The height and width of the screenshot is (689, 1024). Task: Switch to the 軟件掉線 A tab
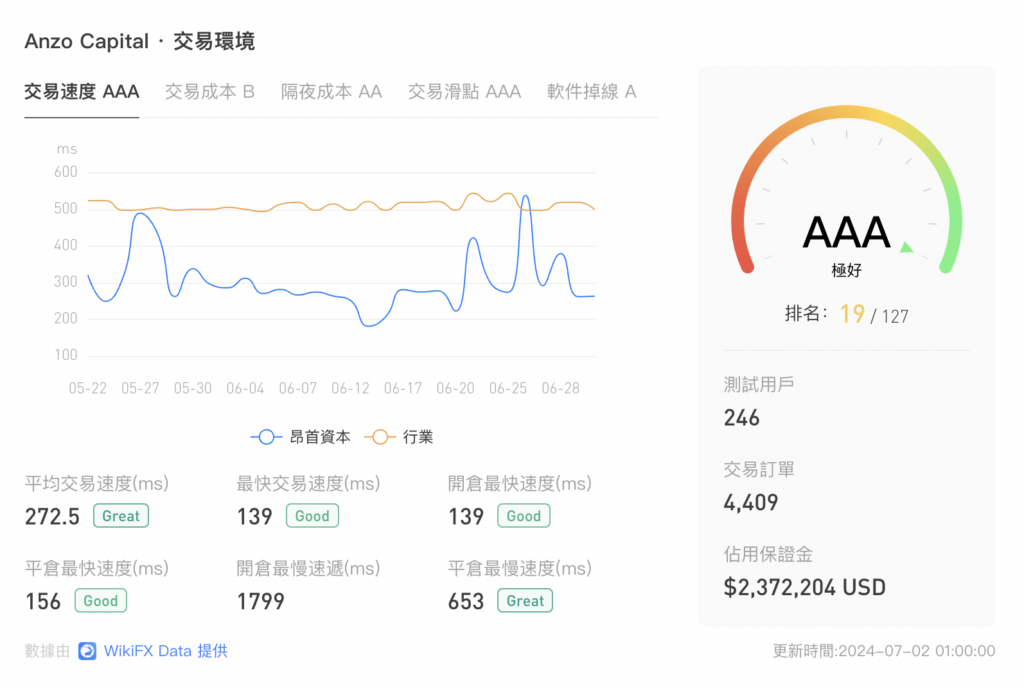click(592, 91)
